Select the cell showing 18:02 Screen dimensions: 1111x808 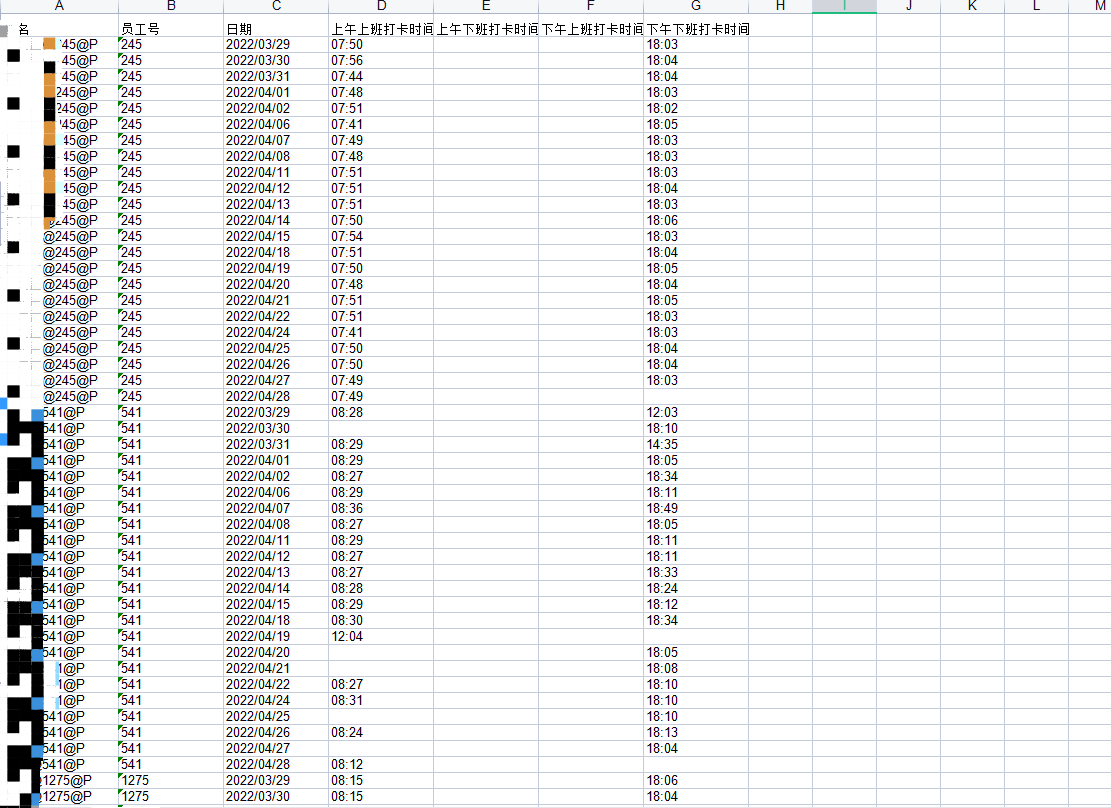696,108
